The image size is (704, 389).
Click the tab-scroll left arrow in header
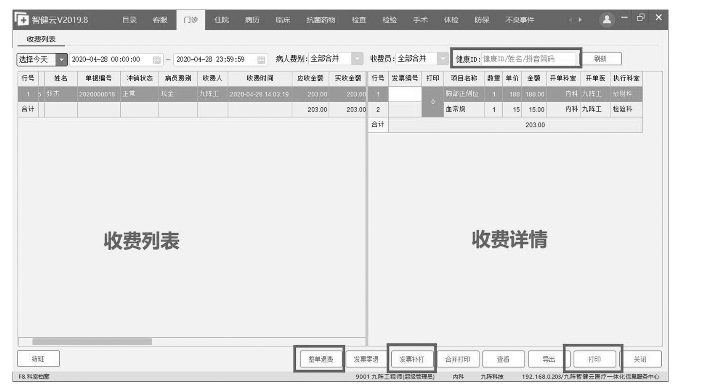pos(570,20)
